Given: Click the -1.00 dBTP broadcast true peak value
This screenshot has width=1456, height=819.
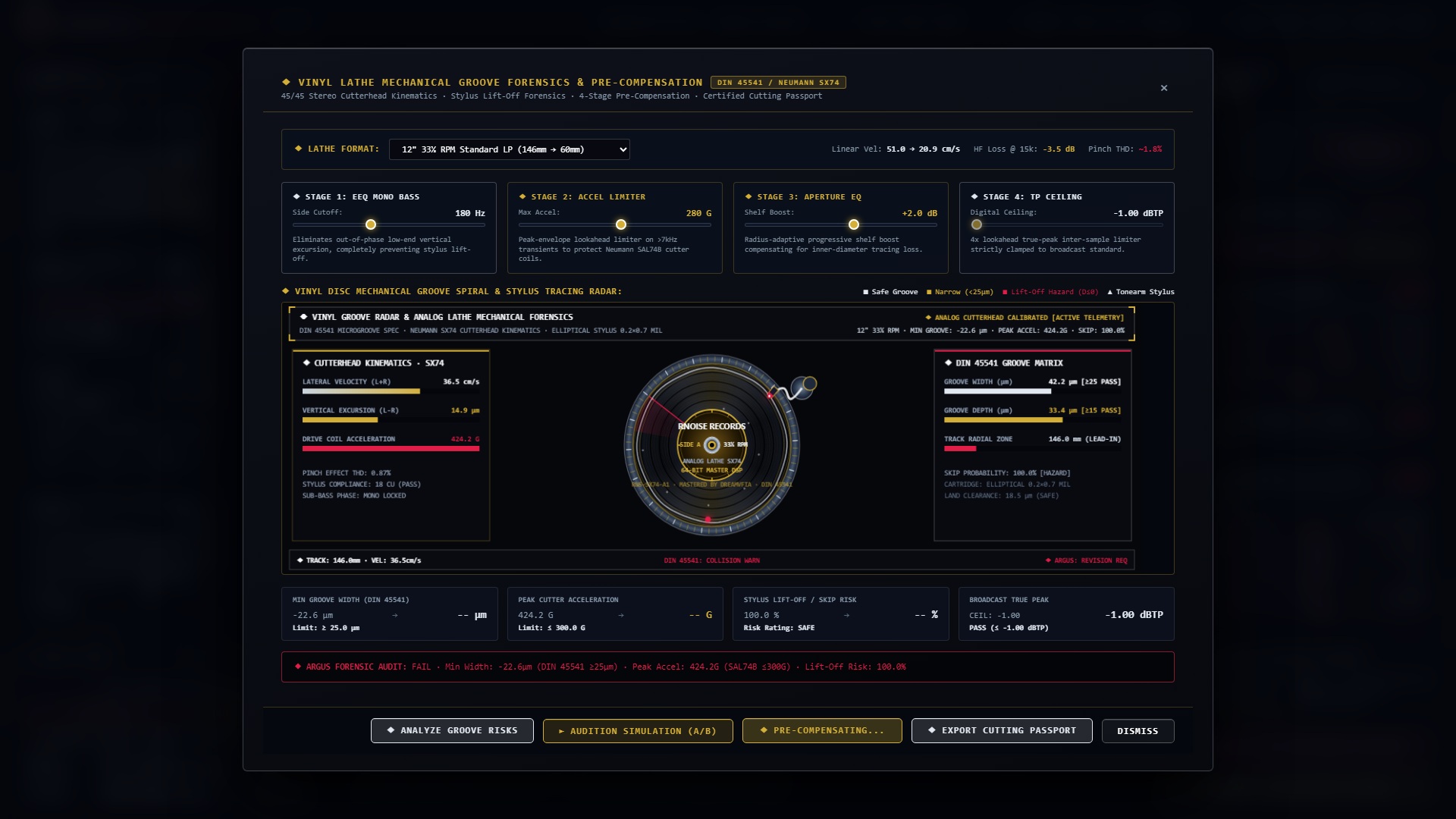Looking at the screenshot, I should [1134, 615].
